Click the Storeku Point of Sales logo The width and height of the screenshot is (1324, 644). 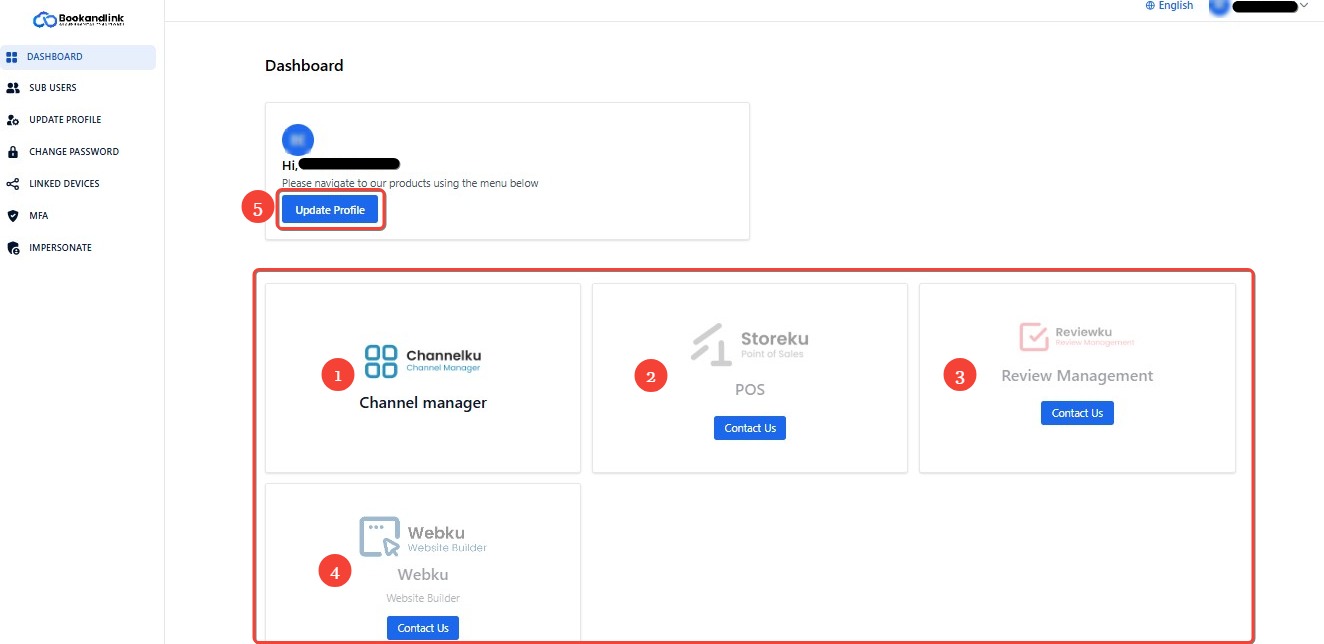pos(749,345)
